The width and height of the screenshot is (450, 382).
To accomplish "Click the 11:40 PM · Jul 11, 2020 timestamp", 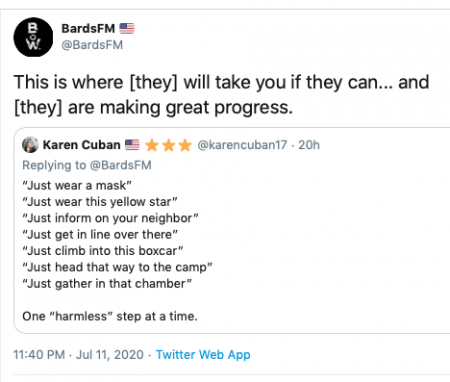I will point(78,355).
